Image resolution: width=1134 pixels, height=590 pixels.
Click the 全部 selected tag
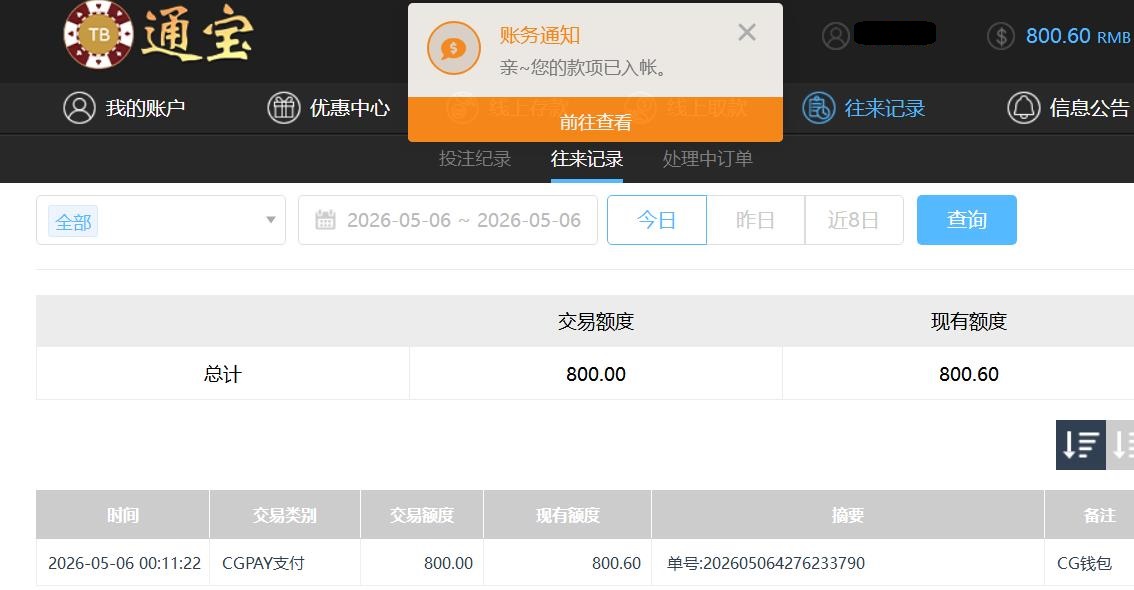click(73, 221)
